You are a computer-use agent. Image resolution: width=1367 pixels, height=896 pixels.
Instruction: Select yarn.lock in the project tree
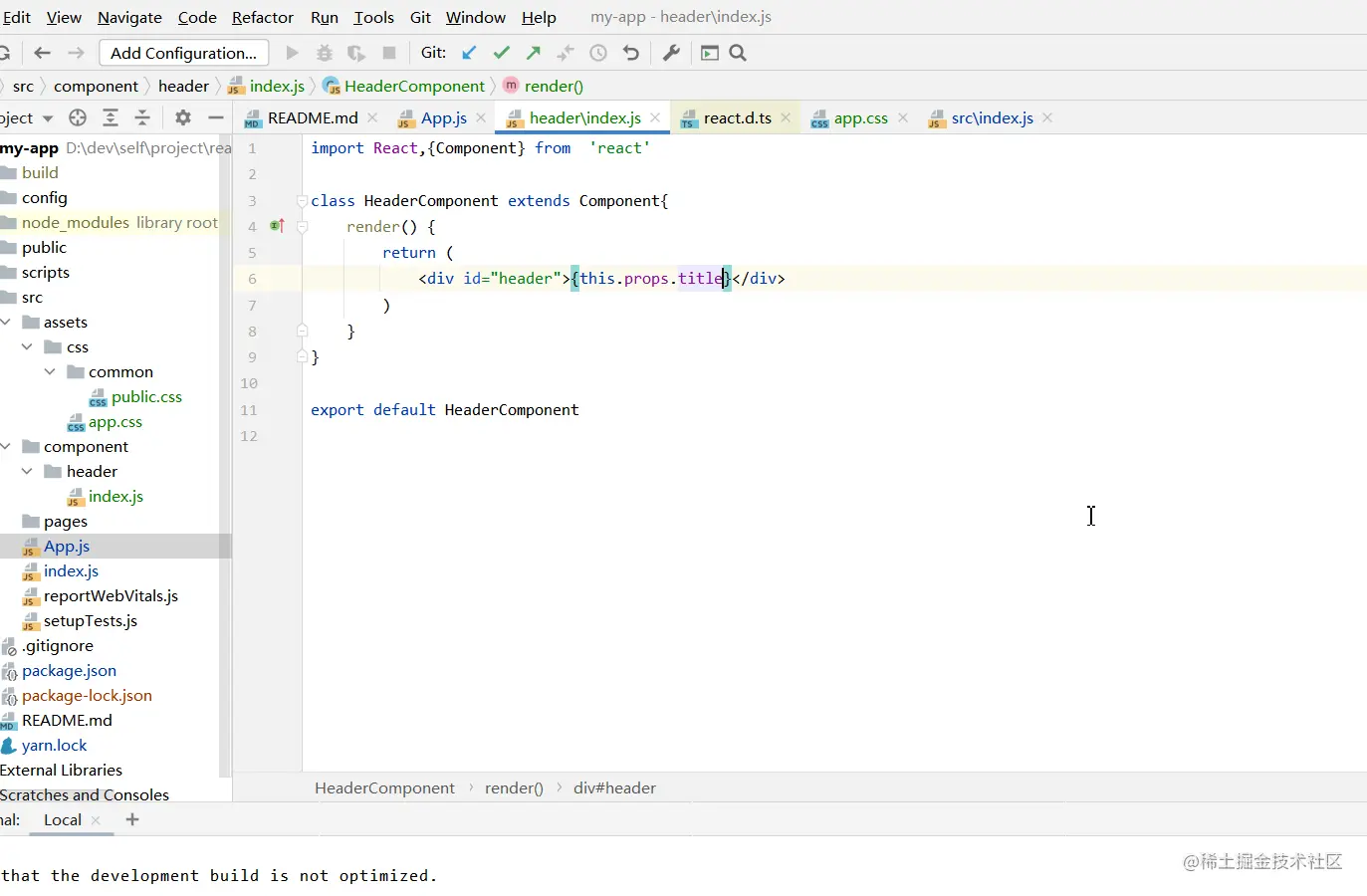pos(54,745)
